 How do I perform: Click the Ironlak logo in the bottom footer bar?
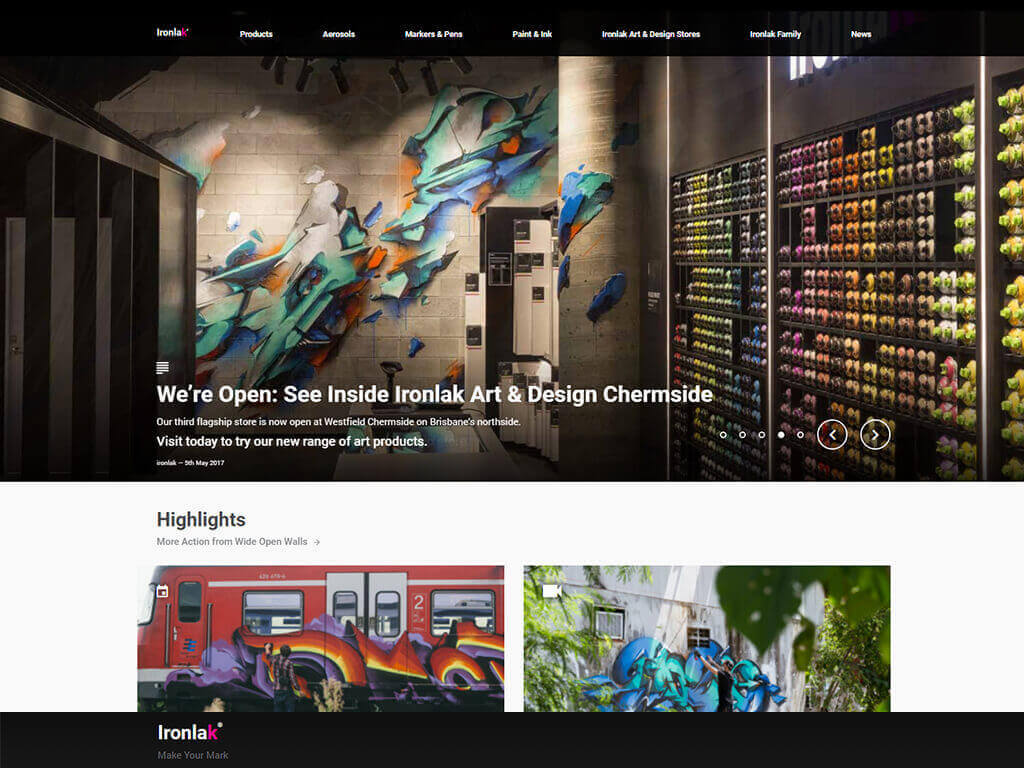coord(189,732)
